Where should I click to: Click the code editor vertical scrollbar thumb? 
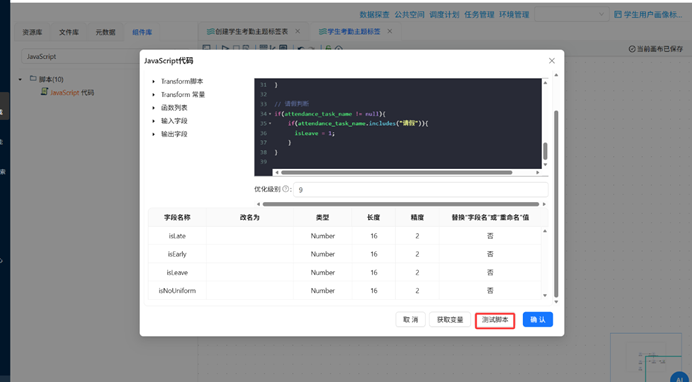(545, 151)
